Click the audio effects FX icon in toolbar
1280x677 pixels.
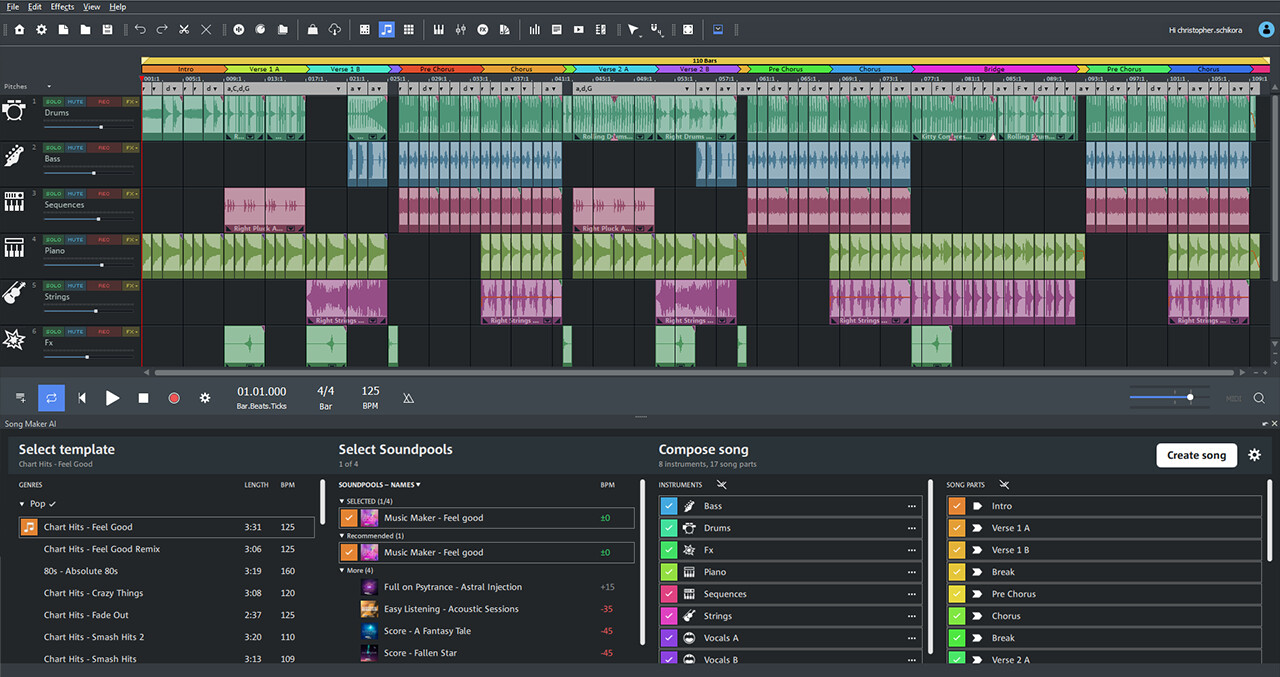click(483, 29)
